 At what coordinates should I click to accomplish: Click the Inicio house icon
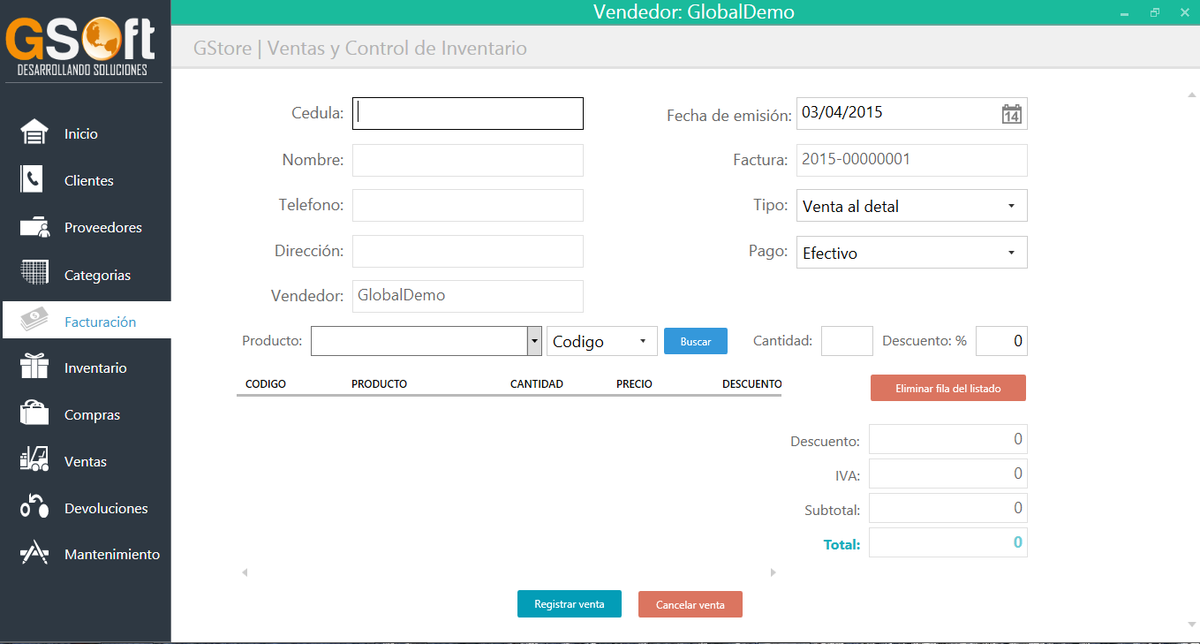34,133
